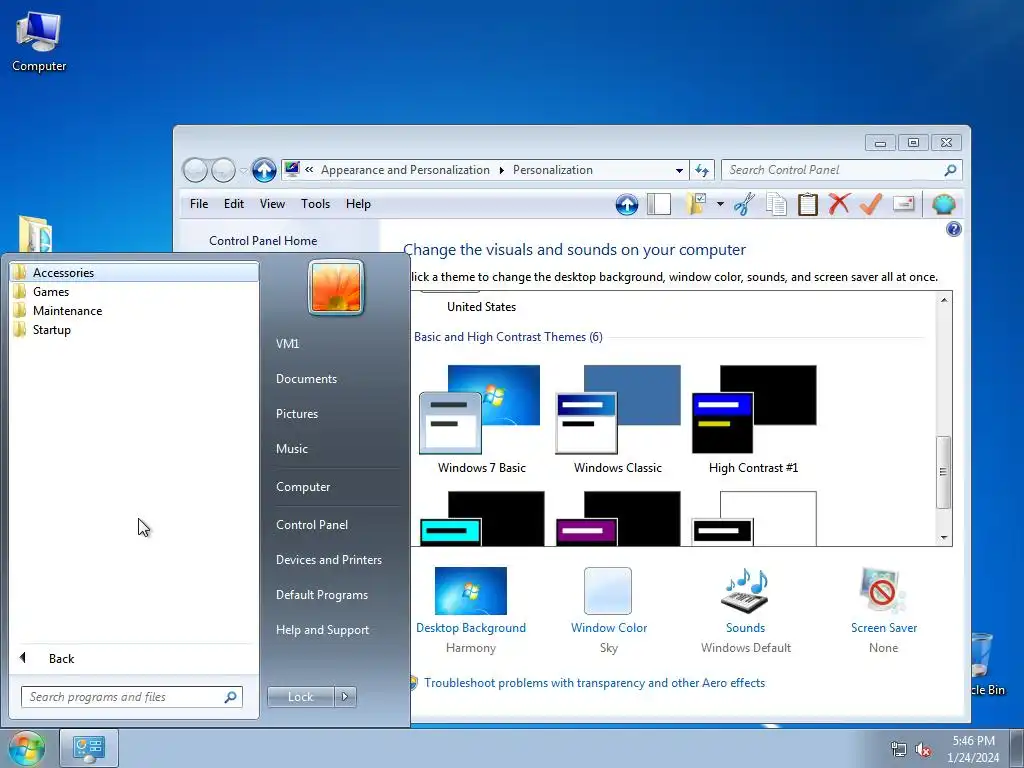This screenshot has width=1024, height=768.
Task: Click the Desktop Background Harmony thumbnail
Action: [x=470, y=590]
